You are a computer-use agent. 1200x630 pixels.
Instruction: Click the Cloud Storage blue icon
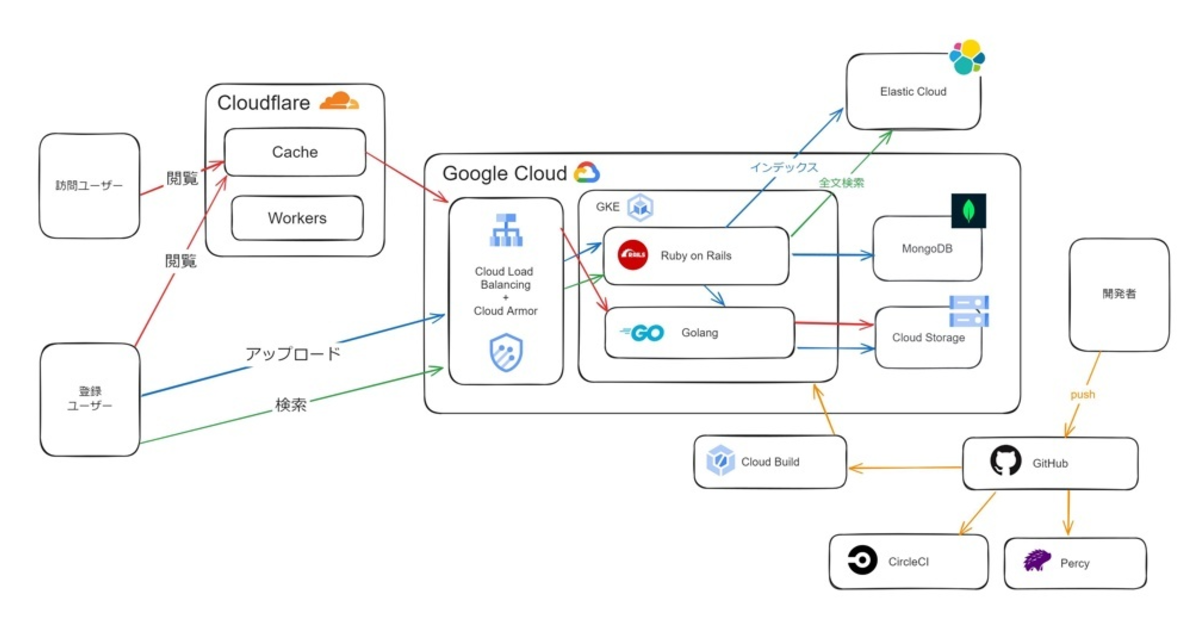(x=969, y=311)
